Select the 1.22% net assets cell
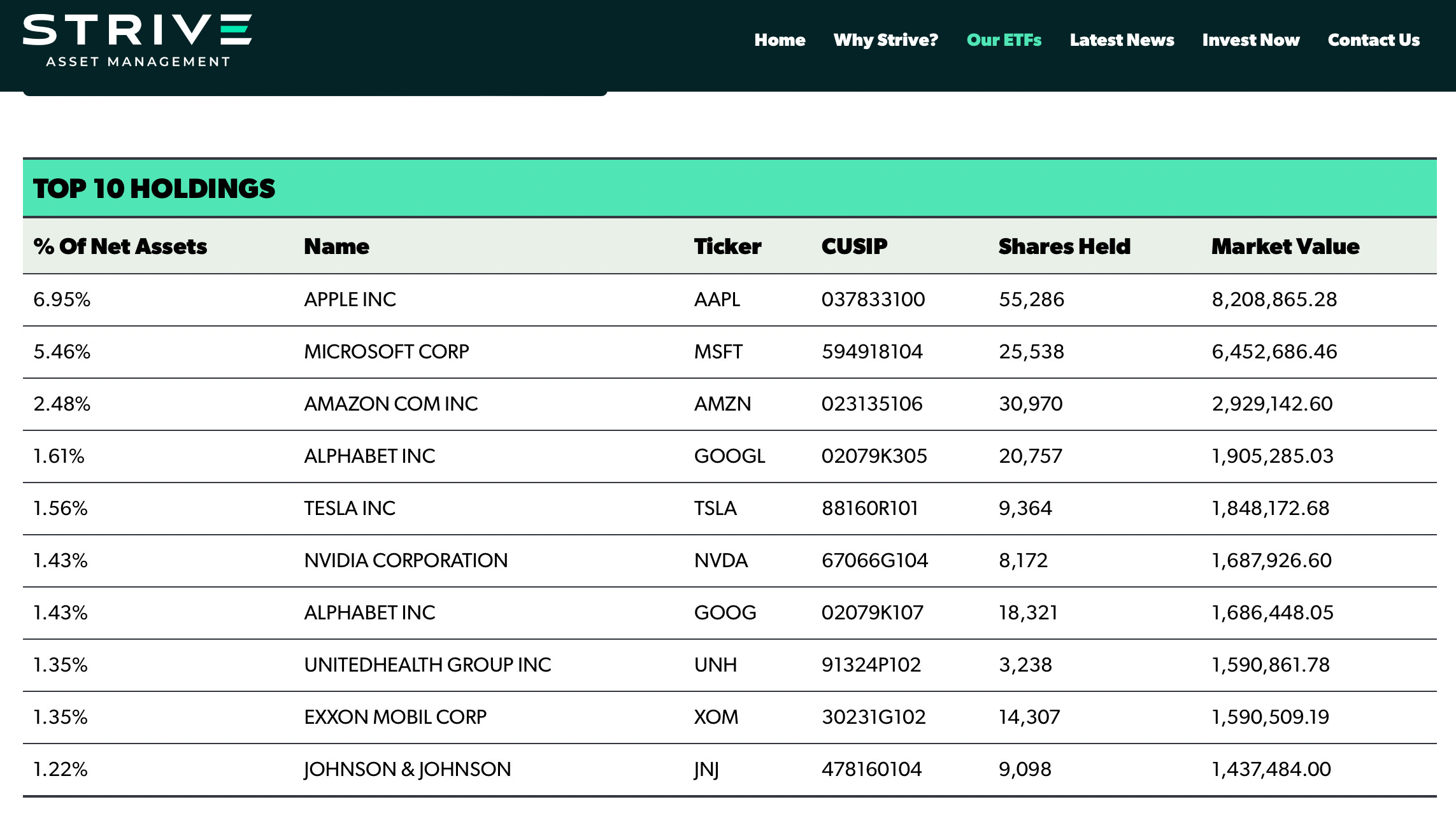The image size is (1456, 825). pos(60,769)
